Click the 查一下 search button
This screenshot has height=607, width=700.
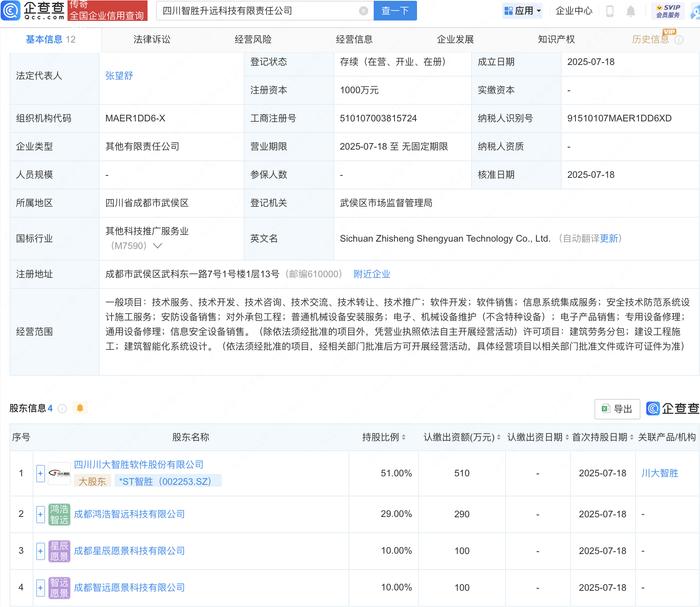click(395, 11)
